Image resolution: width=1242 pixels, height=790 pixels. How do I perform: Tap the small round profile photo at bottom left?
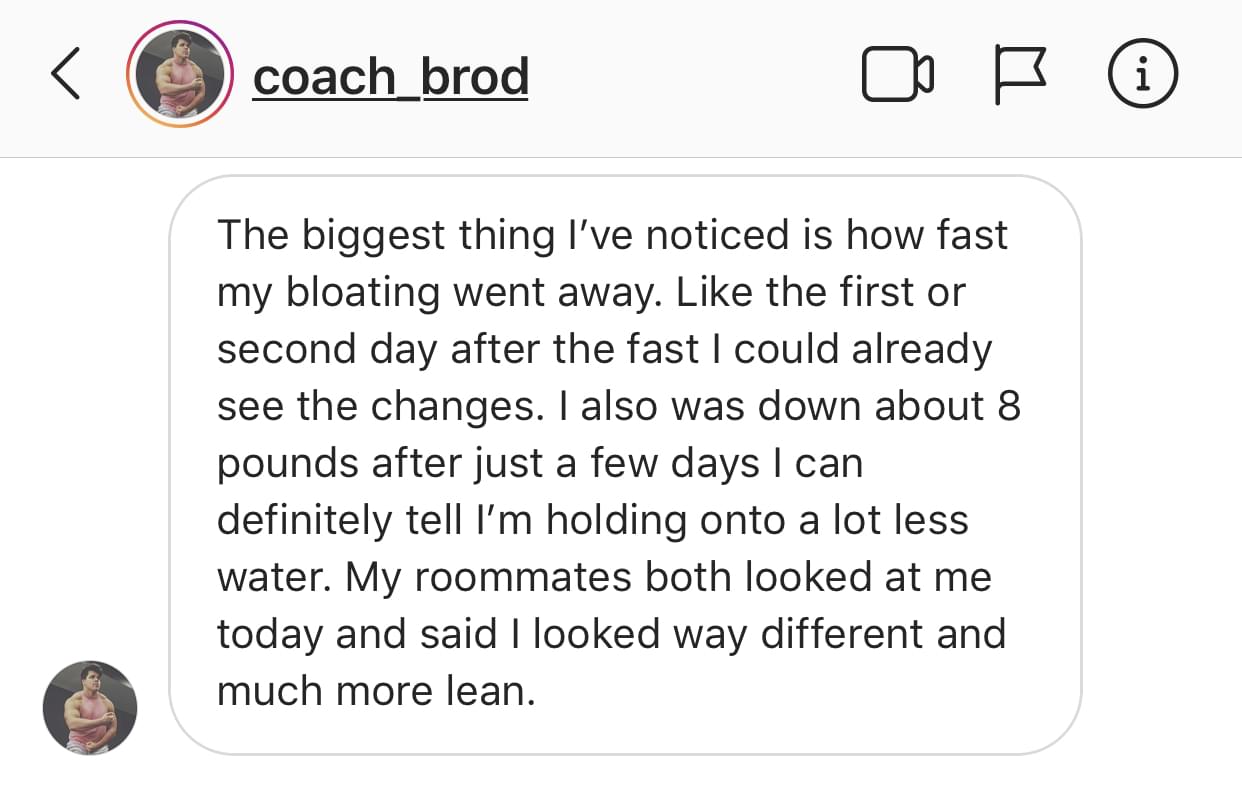90,708
